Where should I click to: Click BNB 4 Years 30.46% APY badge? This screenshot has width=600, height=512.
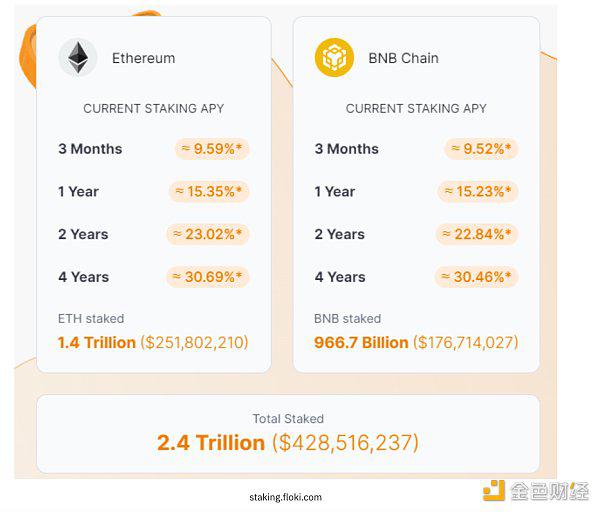[x=477, y=277]
